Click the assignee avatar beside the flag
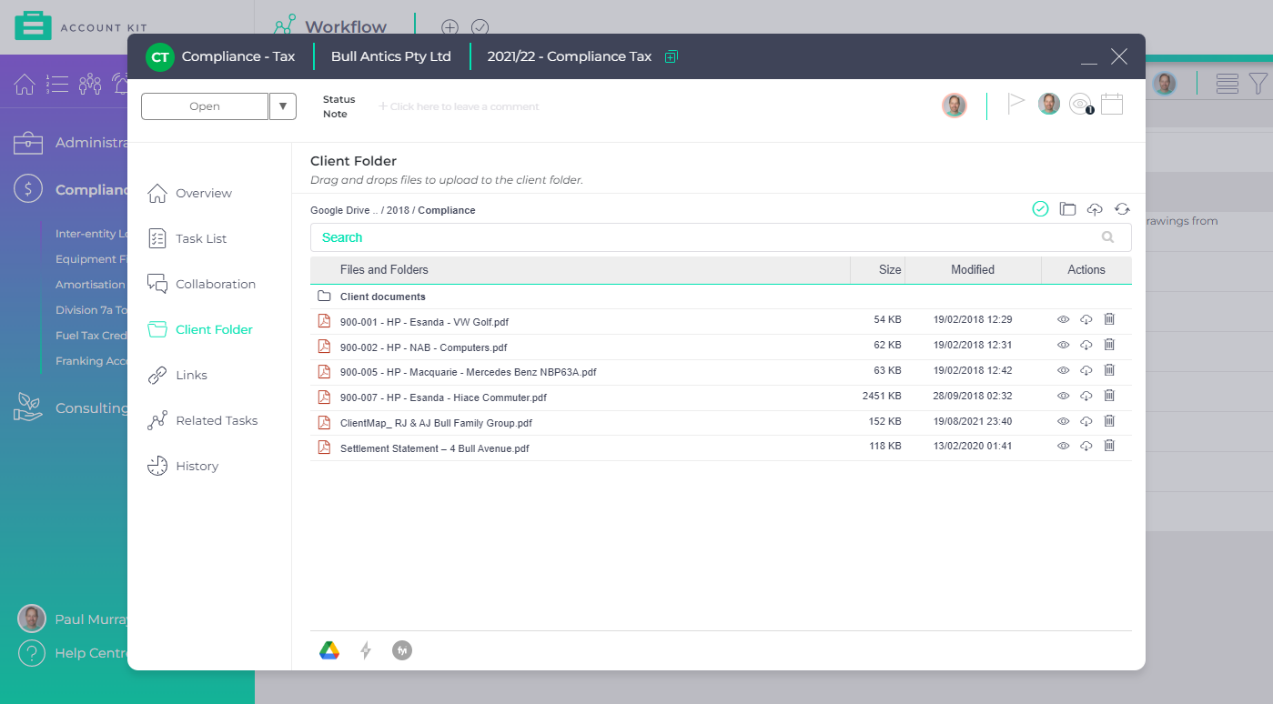This screenshot has width=1273, height=704. pos(1049,103)
